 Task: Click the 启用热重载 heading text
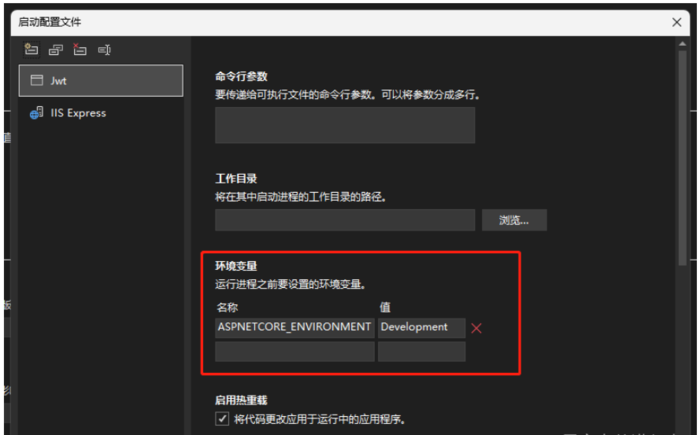coord(241,400)
